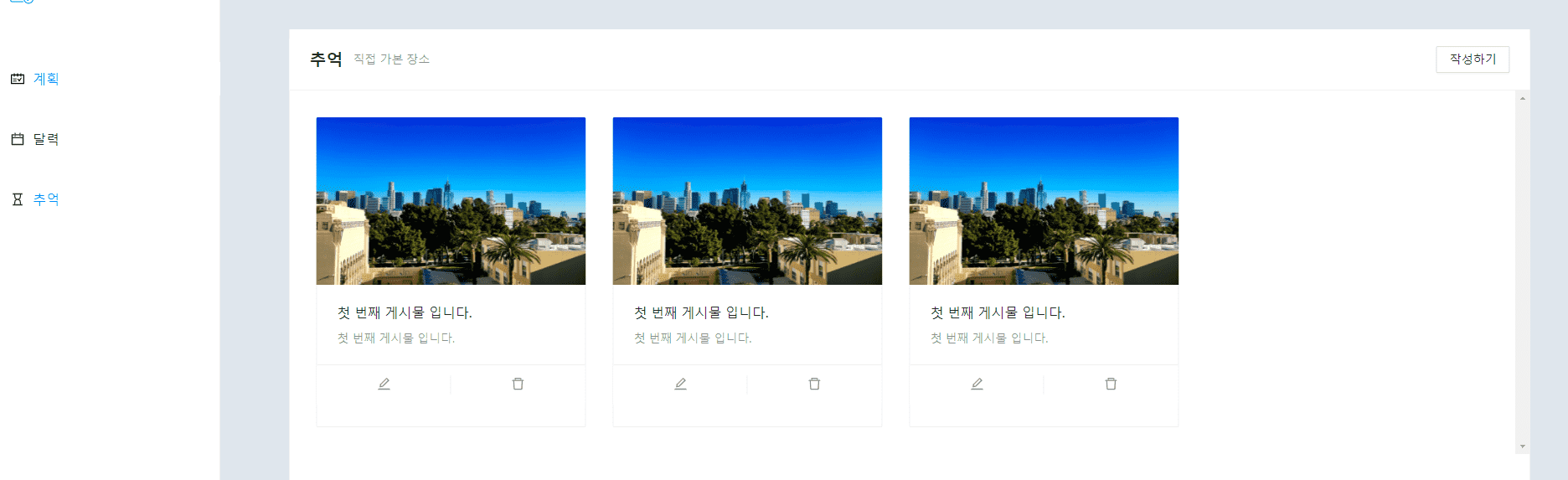
Task: Click the 작성하기 button
Action: 1473,59
